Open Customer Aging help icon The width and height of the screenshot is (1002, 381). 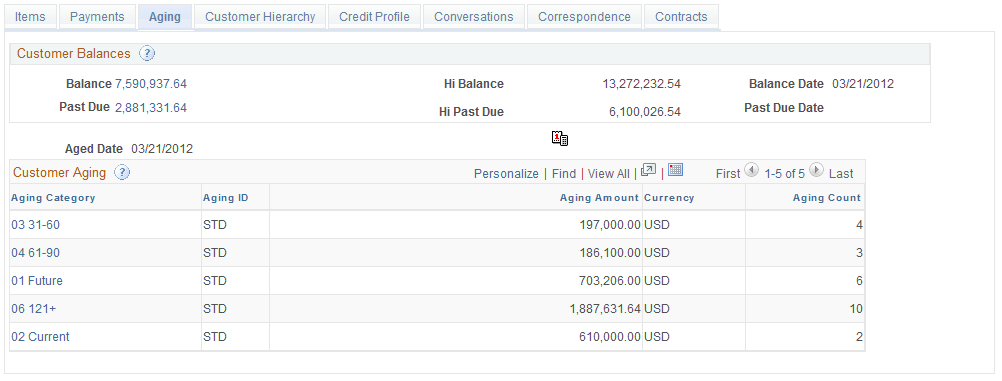tap(121, 173)
